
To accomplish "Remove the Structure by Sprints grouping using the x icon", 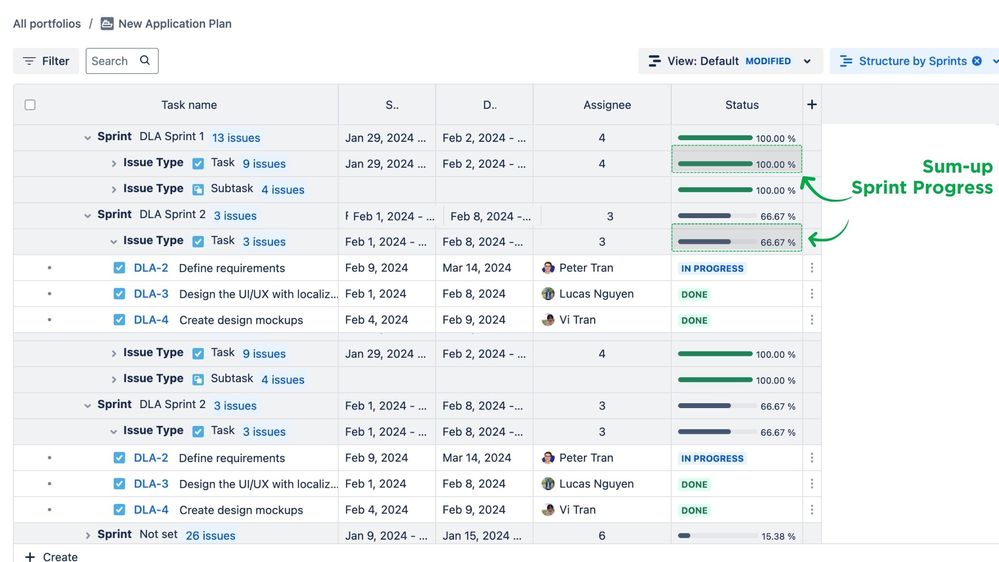I will (x=977, y=61).
